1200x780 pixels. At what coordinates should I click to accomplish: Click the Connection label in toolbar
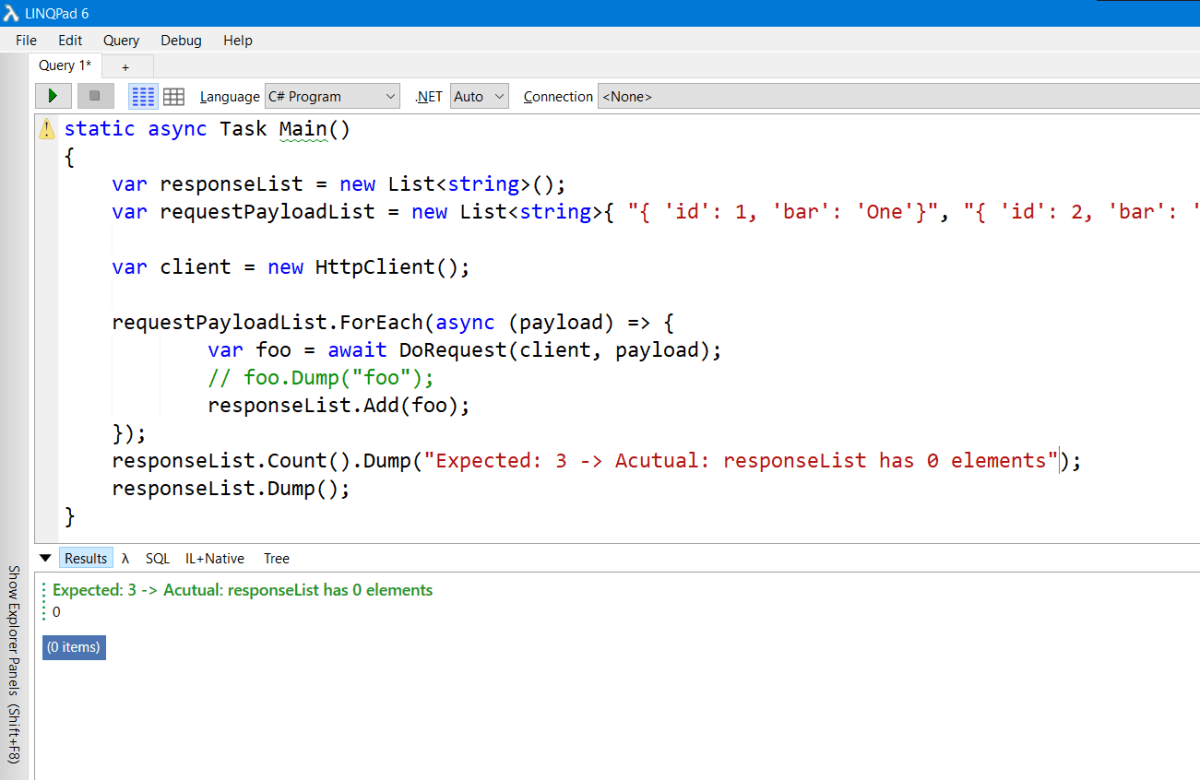pos(558,97)
